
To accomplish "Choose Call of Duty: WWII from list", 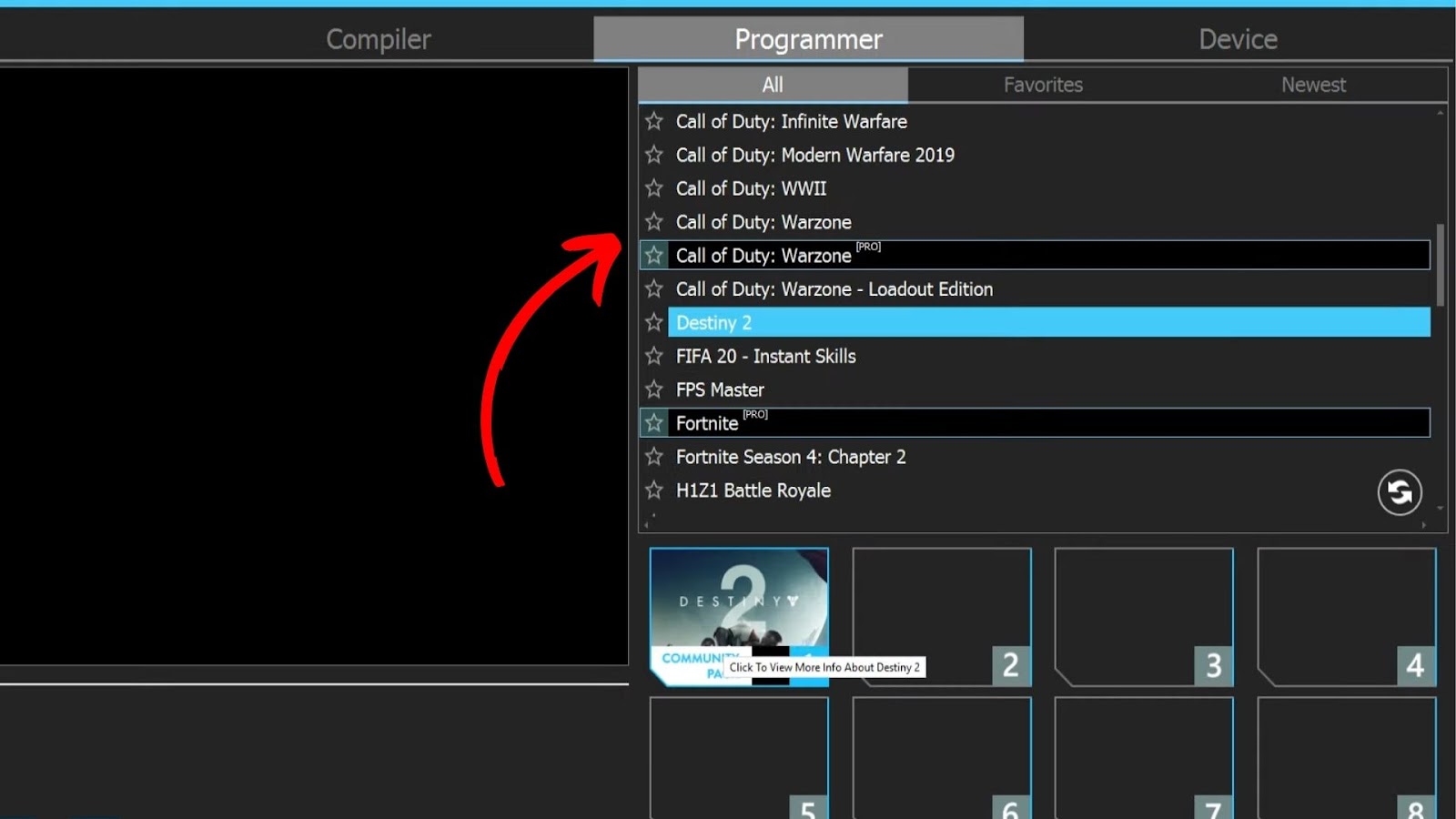I will (1049, 188).
